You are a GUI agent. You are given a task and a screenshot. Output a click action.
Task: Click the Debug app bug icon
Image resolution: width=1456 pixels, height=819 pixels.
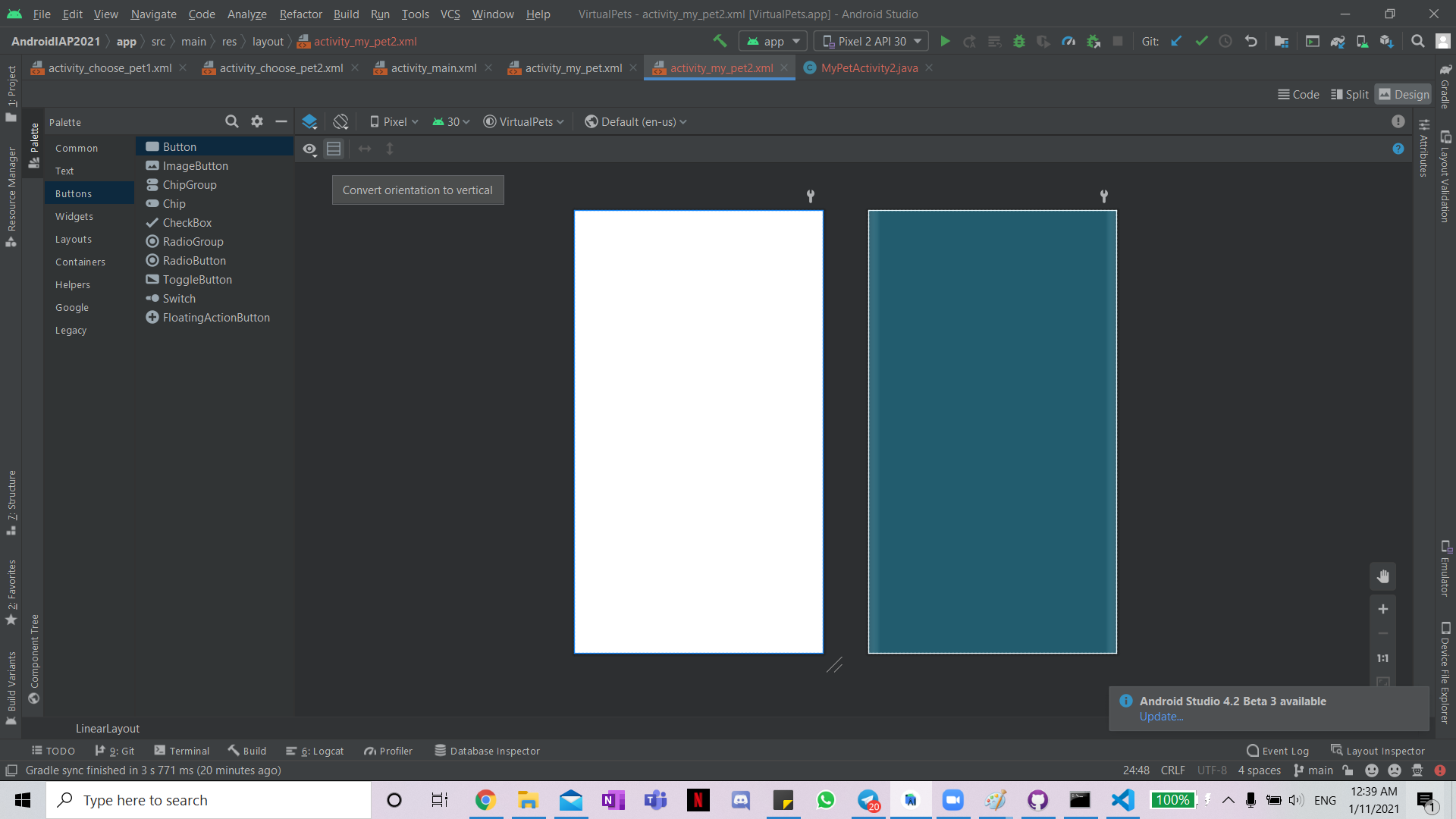(x=1019, y=42)
